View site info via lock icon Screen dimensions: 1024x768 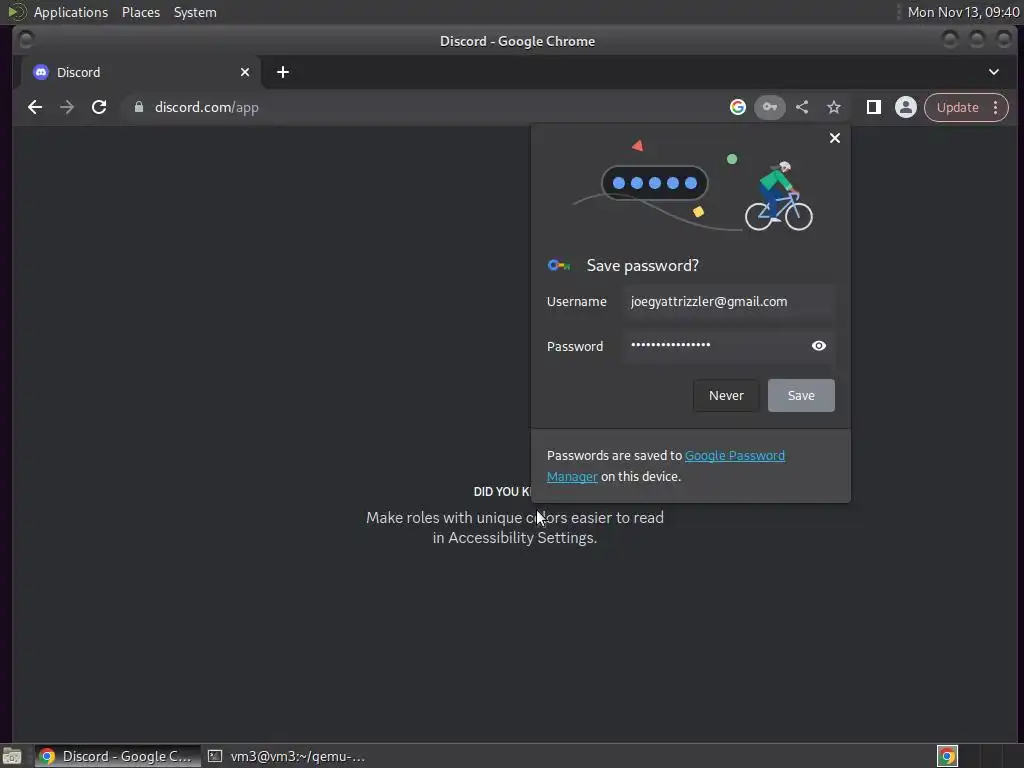pos(138,107)
